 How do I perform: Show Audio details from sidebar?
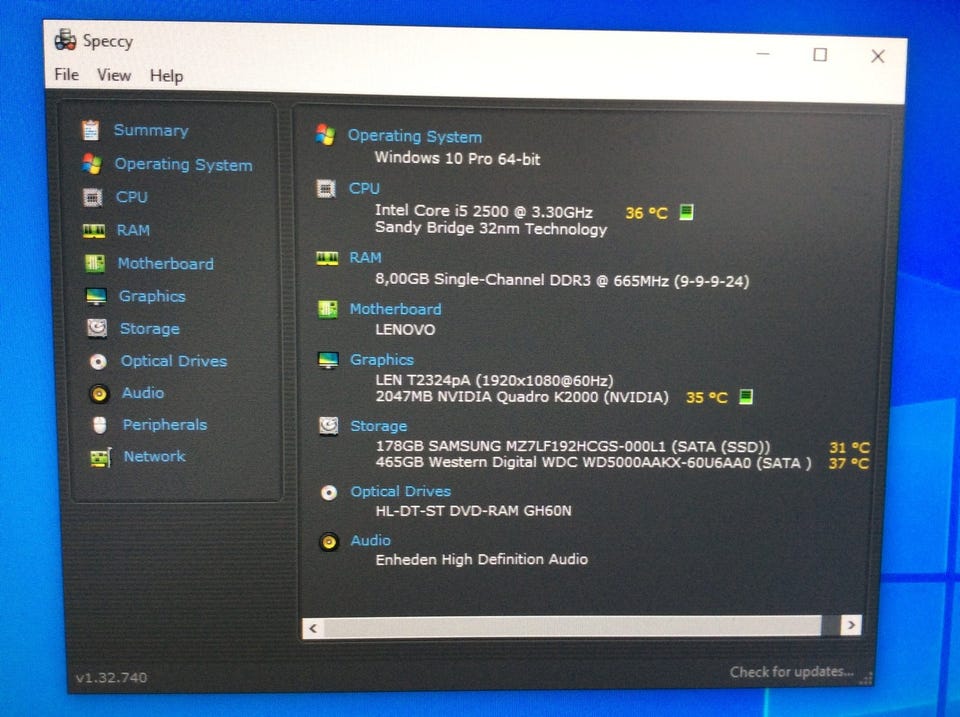point(143,393)
